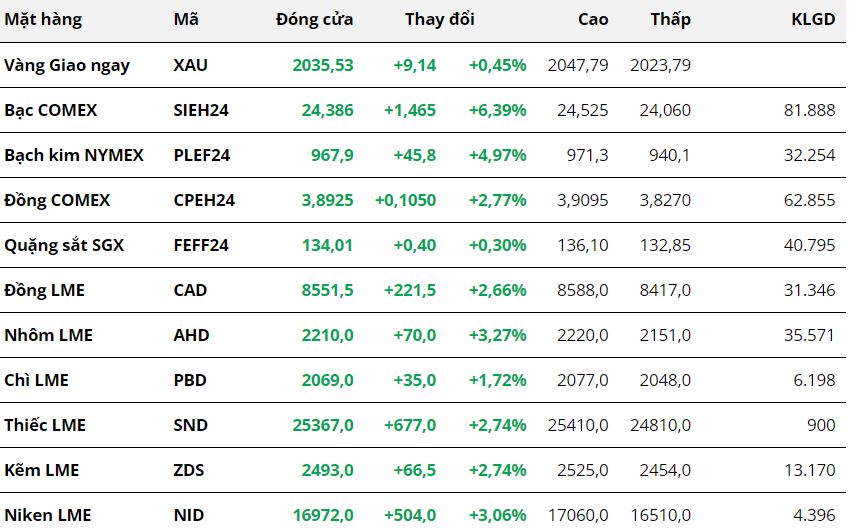Screen dimensions: 858x532
Task: Click the Thấp column header
Action: coord(670,19)
